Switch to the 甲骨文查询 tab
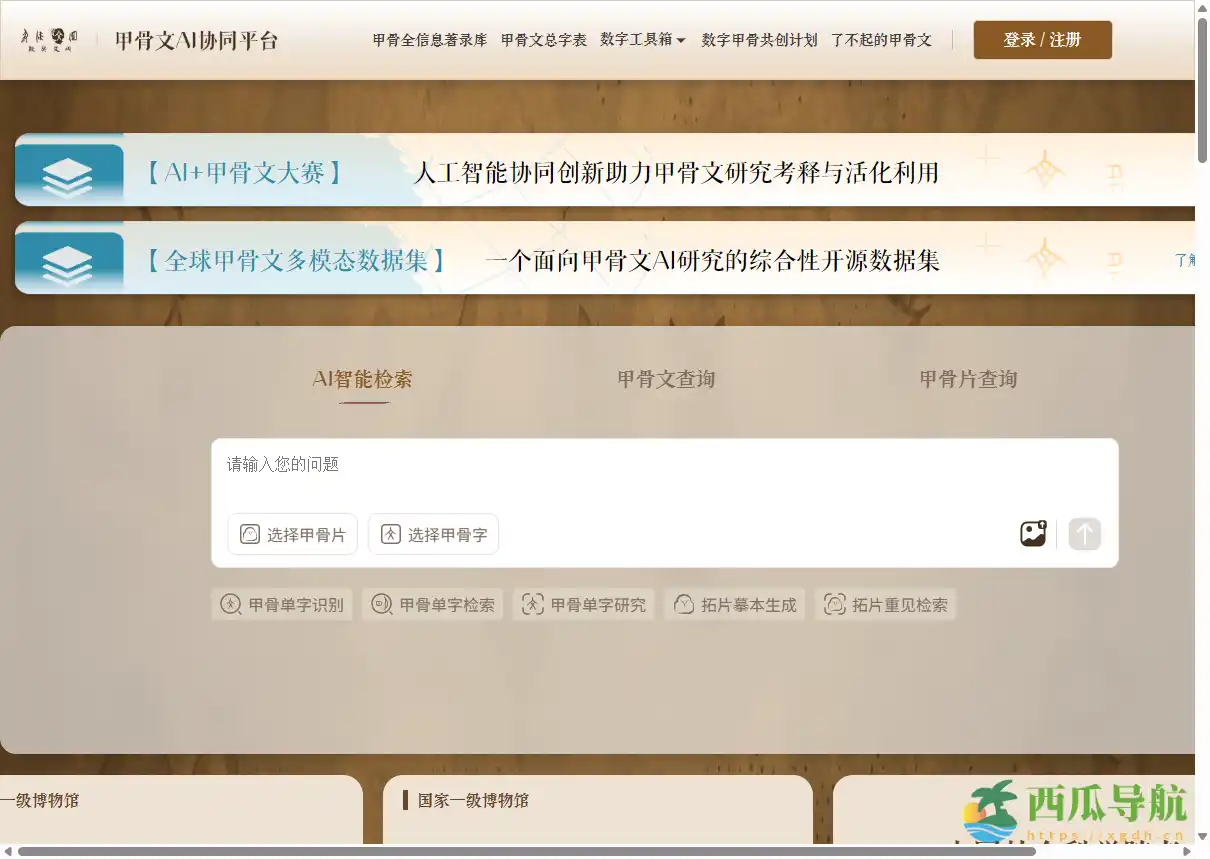 pyautogui.click(x=664, y=379)
